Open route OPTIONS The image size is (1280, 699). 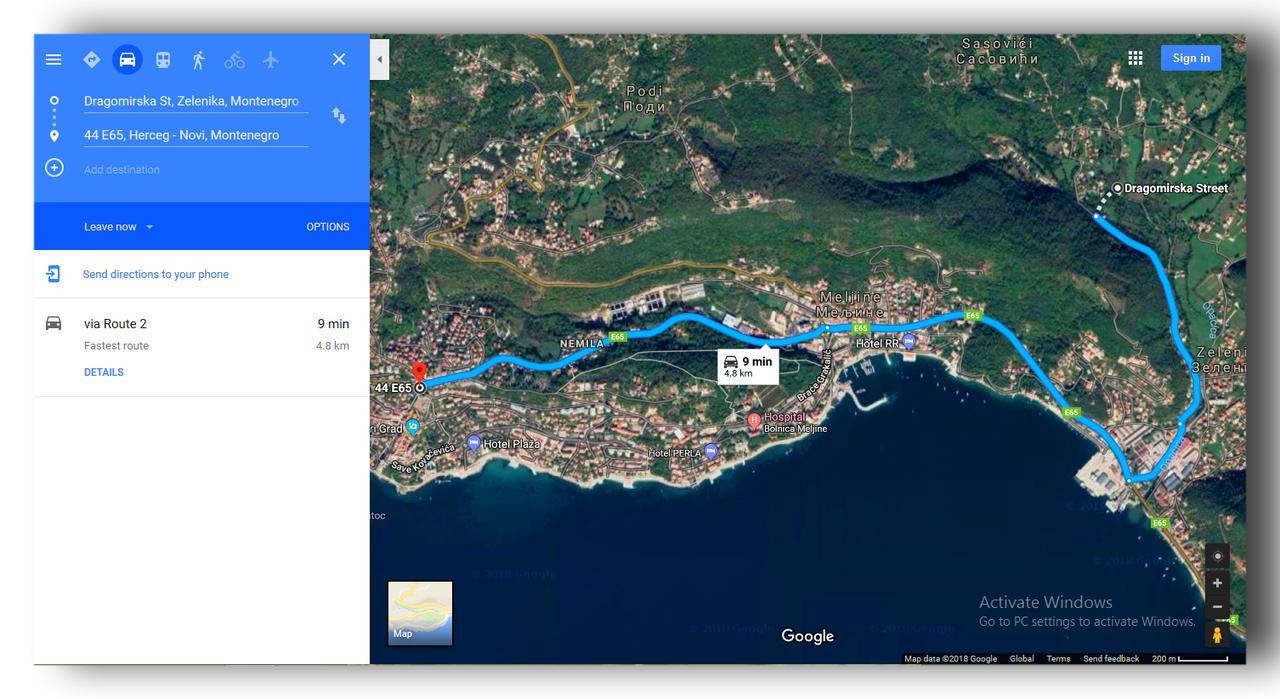328,227
